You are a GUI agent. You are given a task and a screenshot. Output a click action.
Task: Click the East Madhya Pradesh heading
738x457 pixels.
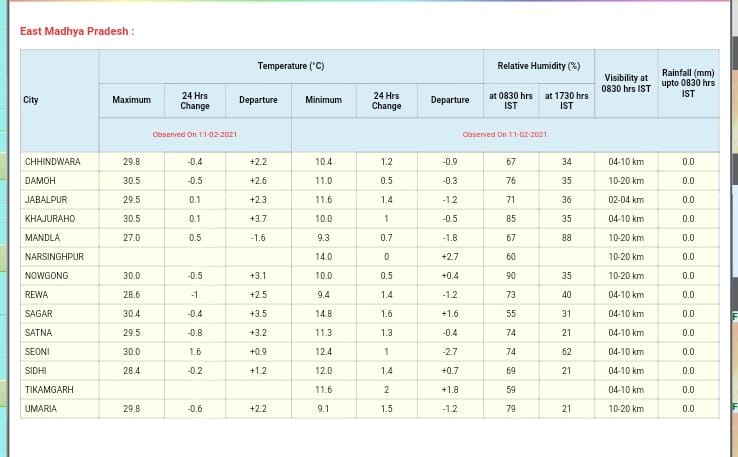76,31
